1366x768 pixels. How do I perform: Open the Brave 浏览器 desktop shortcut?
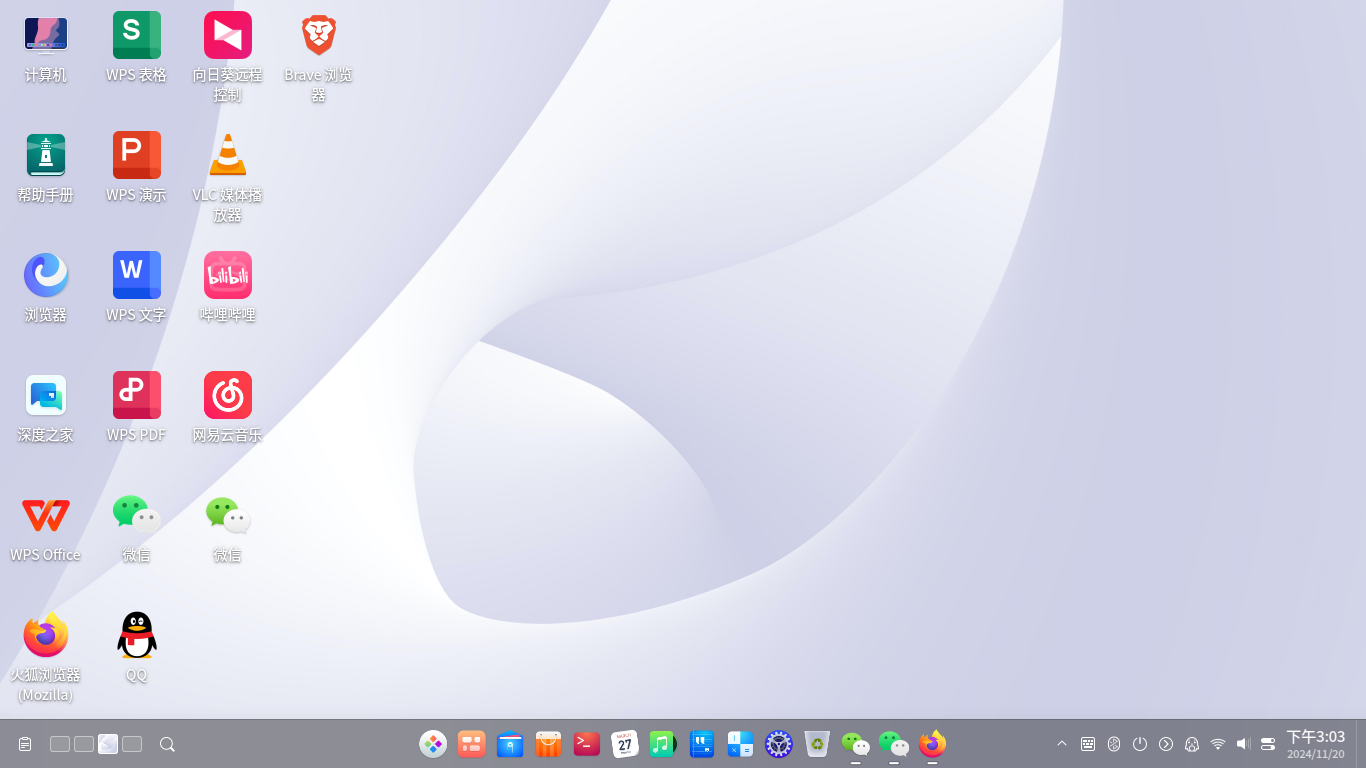click(319, 35)
